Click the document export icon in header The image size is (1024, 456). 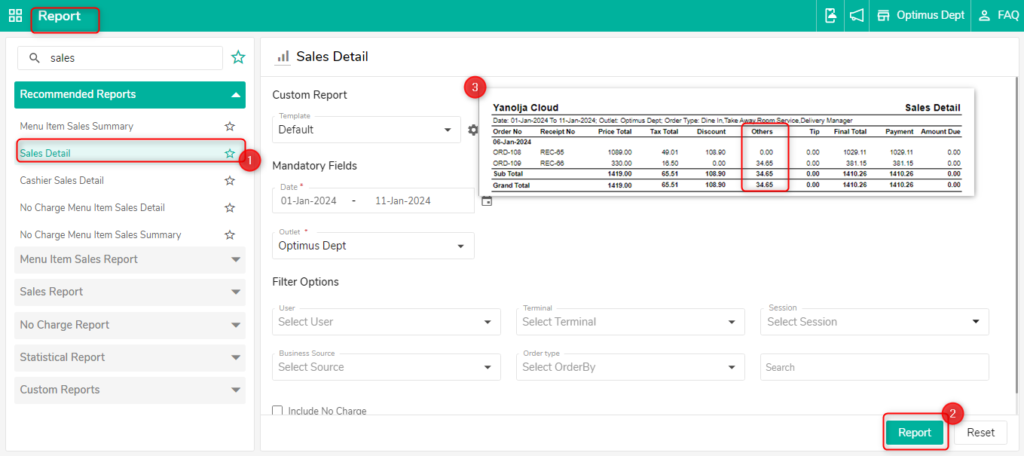[830, 16]
